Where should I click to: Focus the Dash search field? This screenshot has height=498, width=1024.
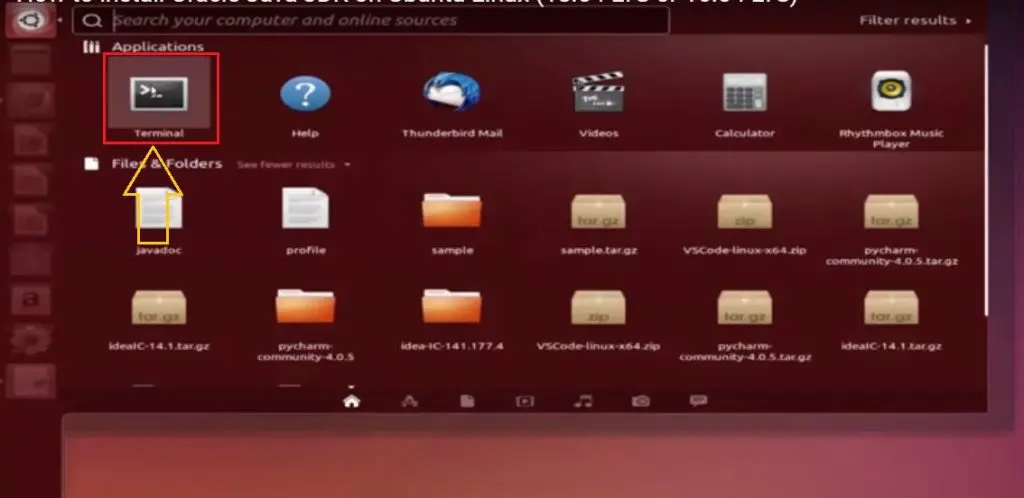pyautogui.click(x=371, y=20)
